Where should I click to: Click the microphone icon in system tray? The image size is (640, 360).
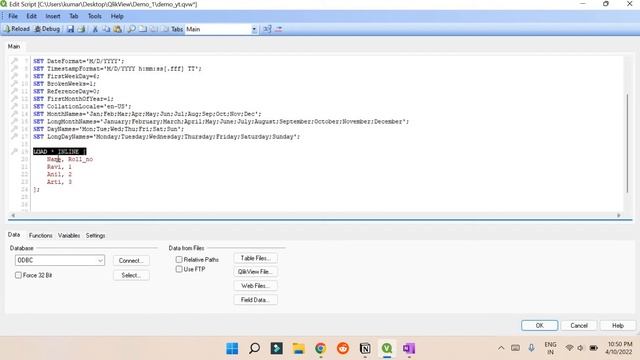pos(531,348)
